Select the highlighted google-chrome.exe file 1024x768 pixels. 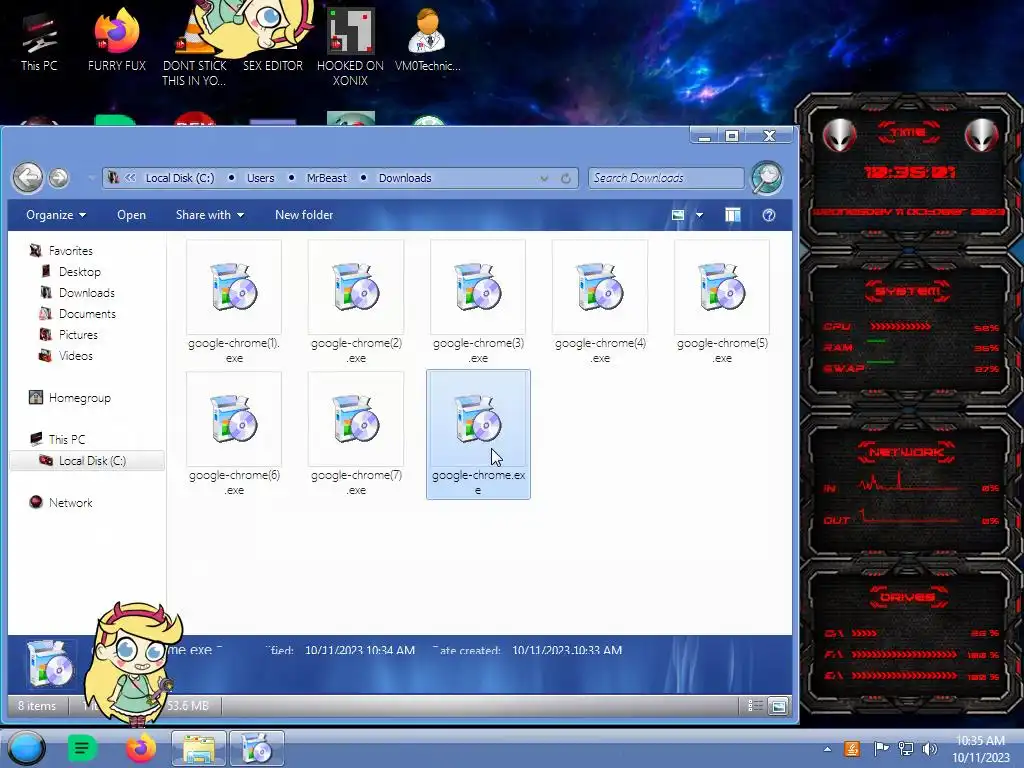pyautogui.click(x=478, y=434)
